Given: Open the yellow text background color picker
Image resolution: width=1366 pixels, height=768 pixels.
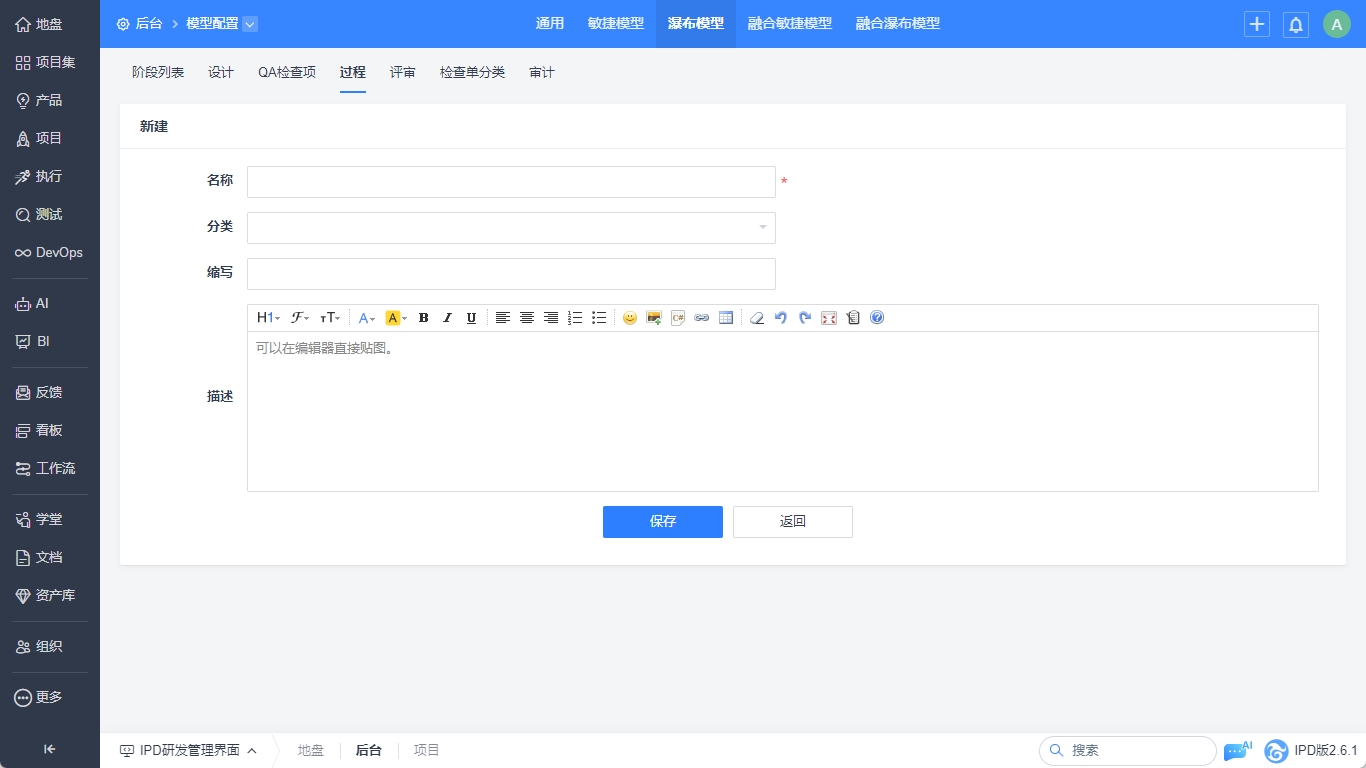Looking at the screenshot, I should click(396, 318).
